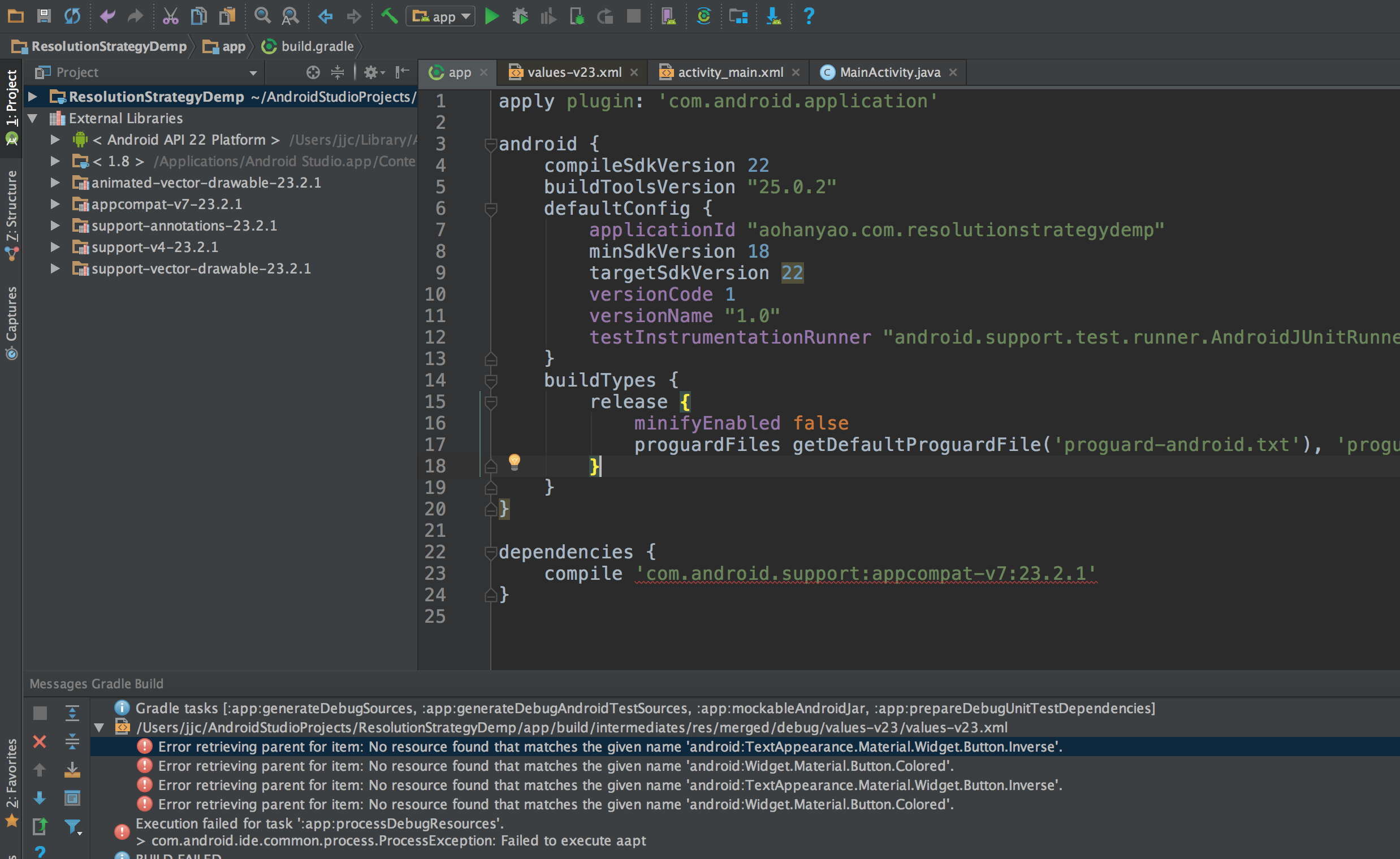Image resolution: width=1400 pixels, height=859 pixels.
Task: Click the light bulb quick-fix icon on line 18
Action: coord(515,461)
